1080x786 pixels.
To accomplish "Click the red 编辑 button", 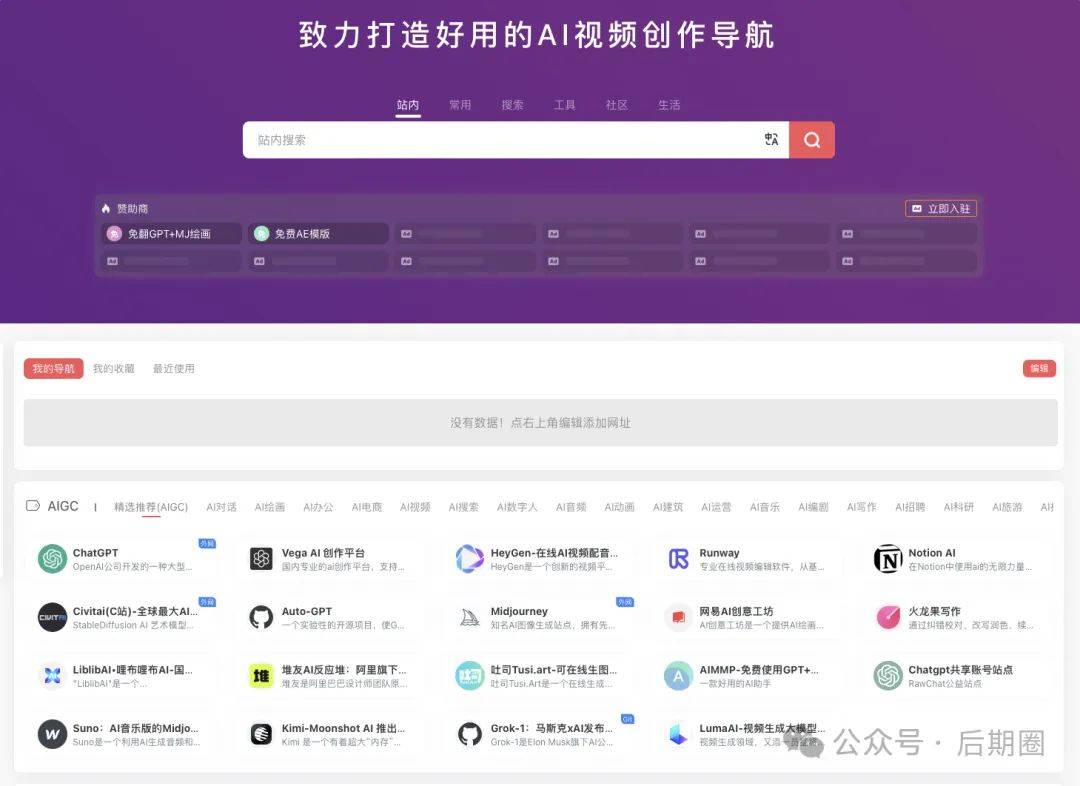I will (1039, 369).
